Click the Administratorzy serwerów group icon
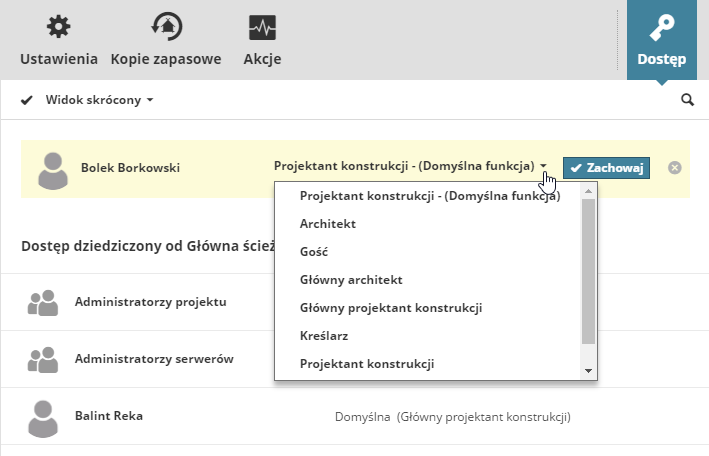Screen dimensions: 709x456 [43, 360]
